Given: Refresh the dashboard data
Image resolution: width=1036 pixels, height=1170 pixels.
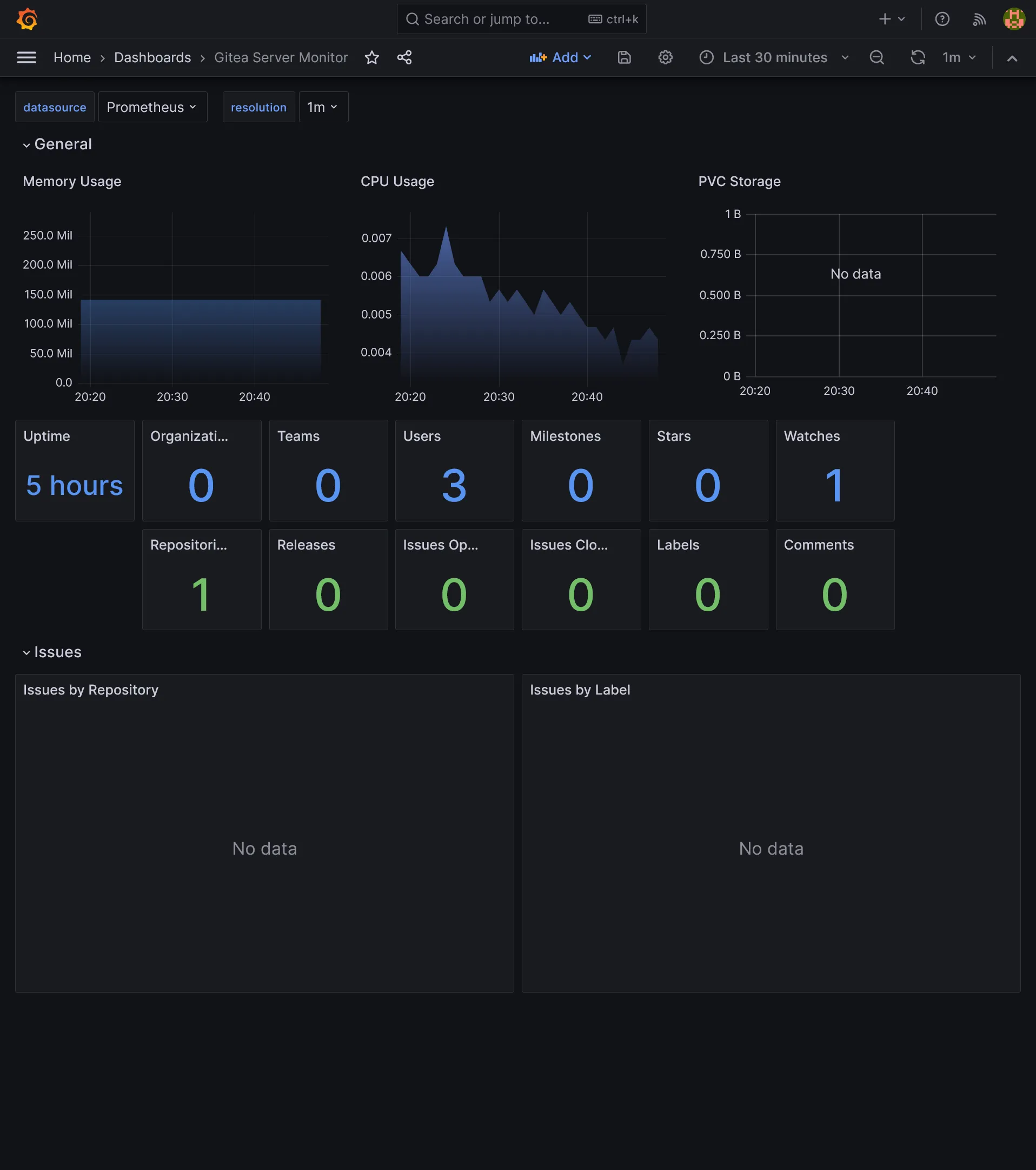Looking at the screenshot, I should pos(918,57).
